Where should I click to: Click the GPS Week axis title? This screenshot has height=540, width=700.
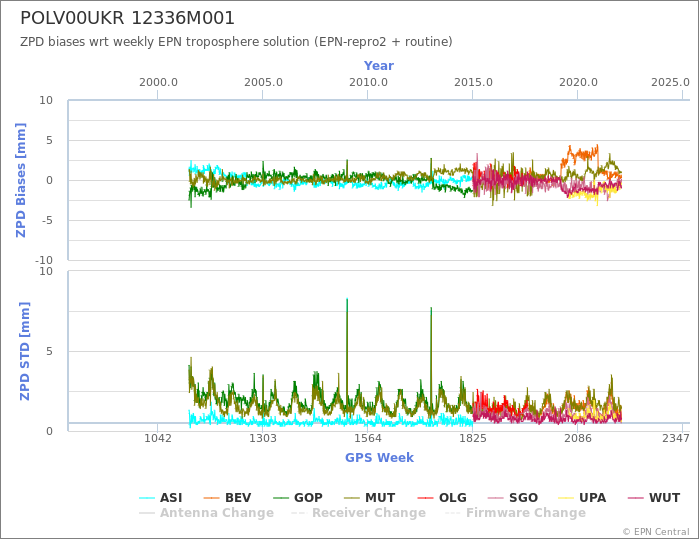pyautogui.click(x=379, y=457)
